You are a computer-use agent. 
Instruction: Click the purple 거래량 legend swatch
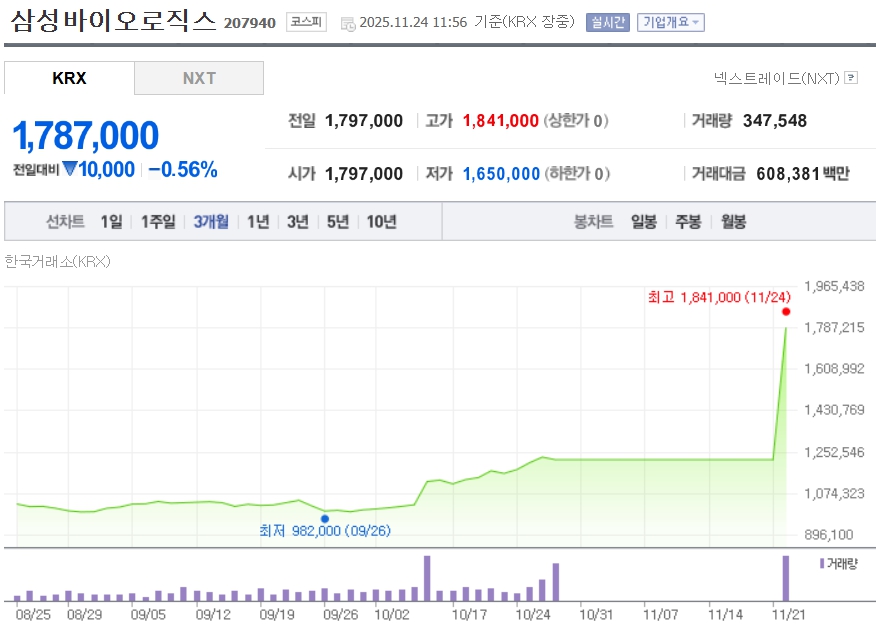pyautogui.click(x=821, y=564)
